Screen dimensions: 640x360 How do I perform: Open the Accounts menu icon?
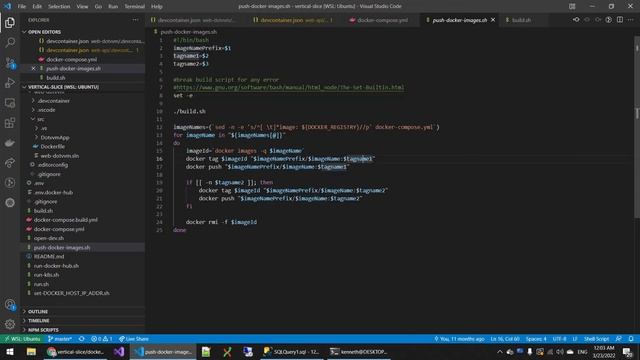(10, 304)
